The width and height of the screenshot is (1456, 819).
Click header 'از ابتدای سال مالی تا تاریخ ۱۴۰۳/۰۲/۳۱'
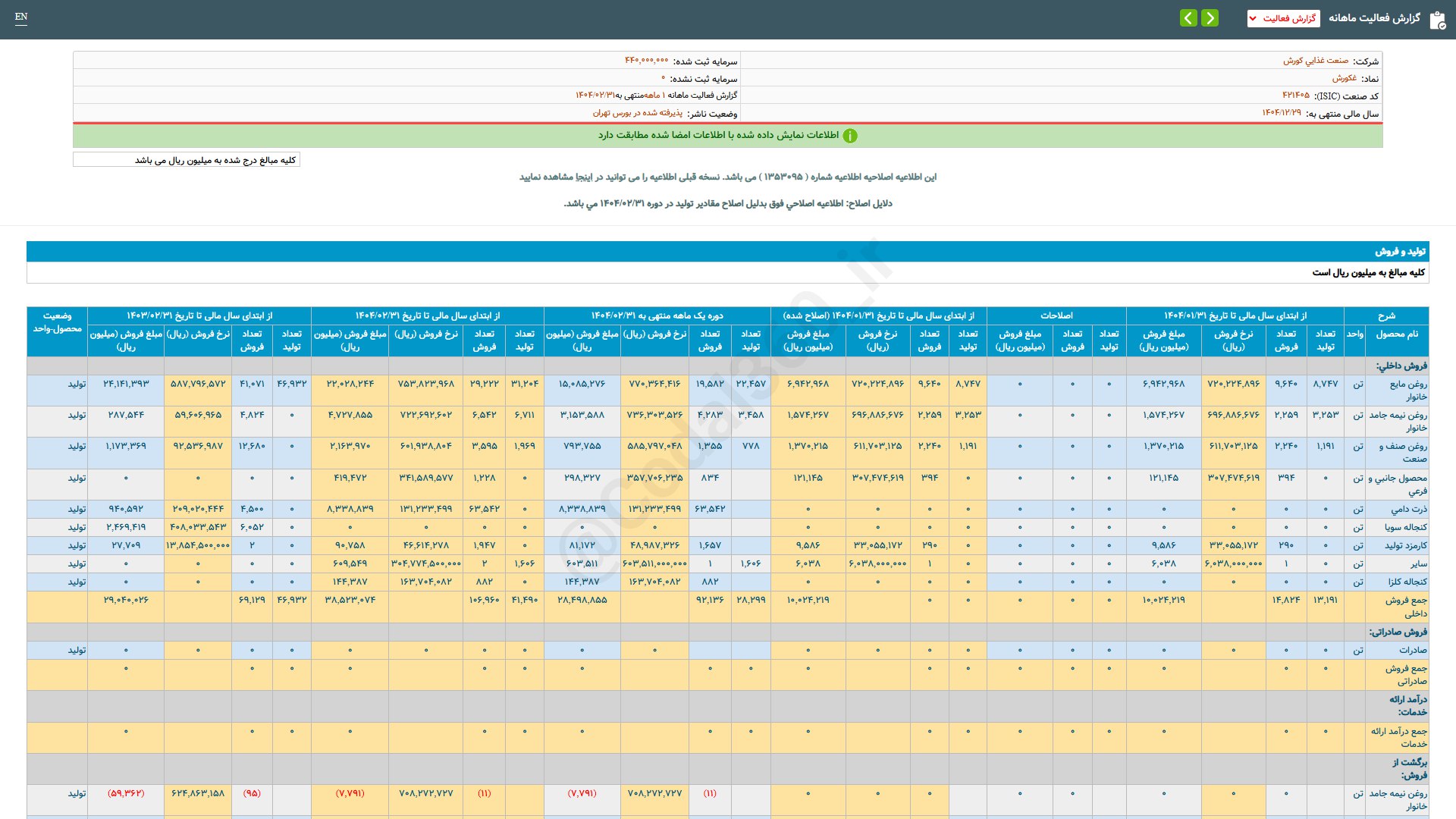pyautogui.click(x=199, y=315)
